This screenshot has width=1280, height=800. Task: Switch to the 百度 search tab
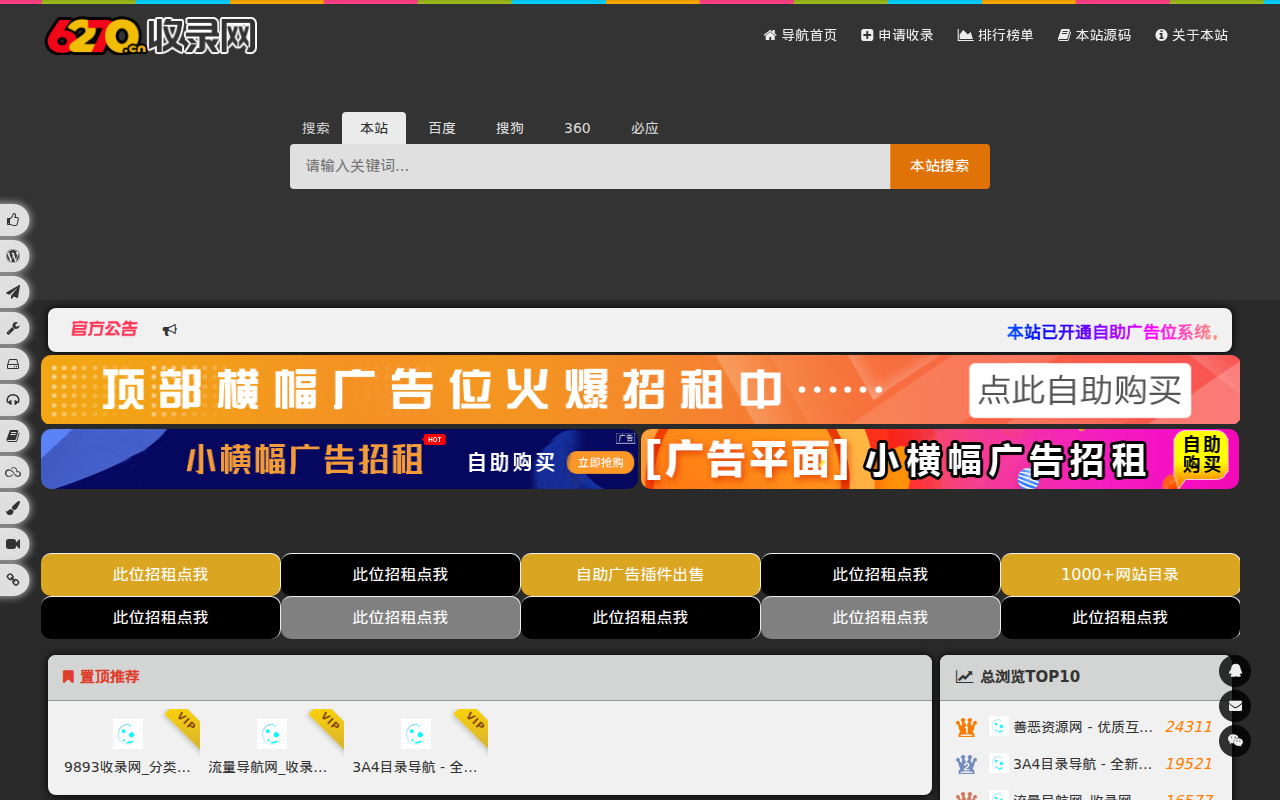pyautogui.click(x=442, y=128)
